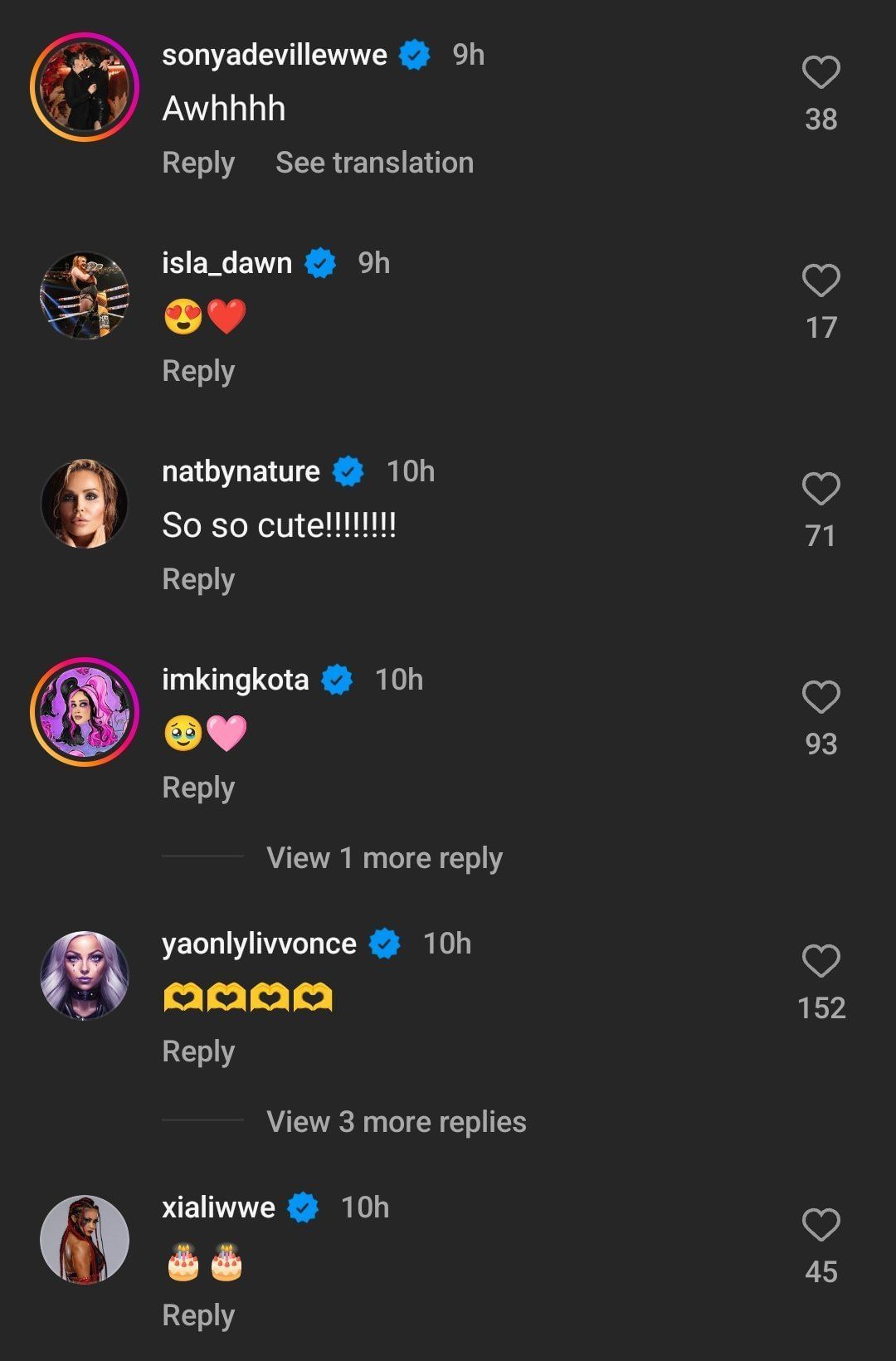
Task: Like xialiwwe's birthday cake comment
Action: point(821,1226)
